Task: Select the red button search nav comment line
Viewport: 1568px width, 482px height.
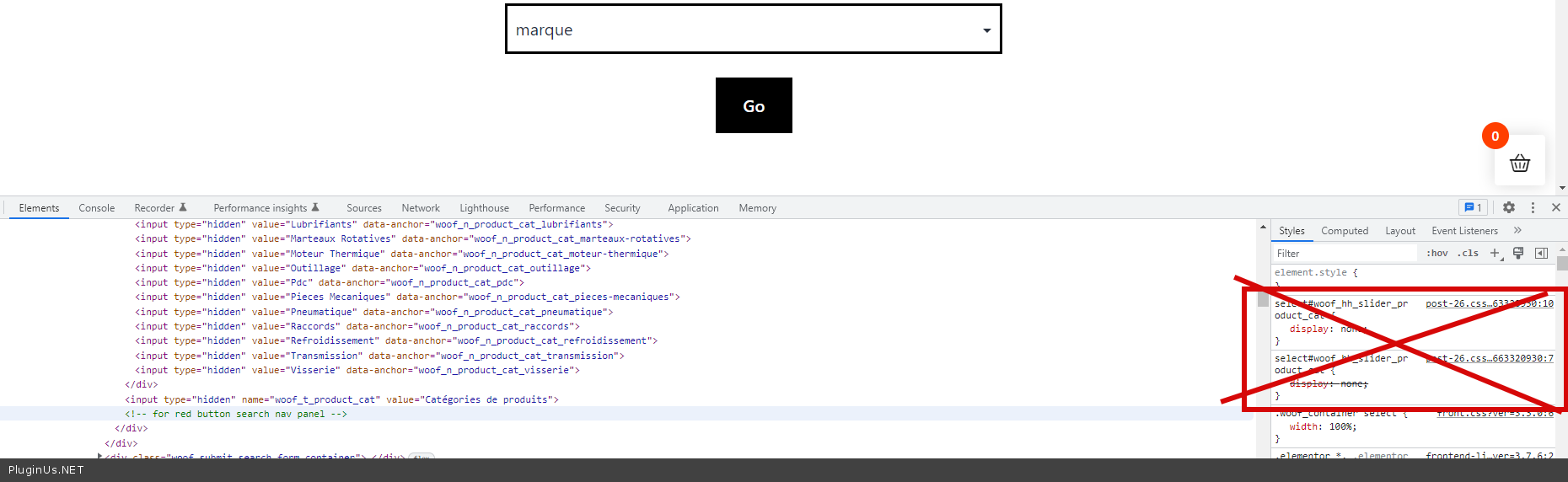Action: (236, 414)
